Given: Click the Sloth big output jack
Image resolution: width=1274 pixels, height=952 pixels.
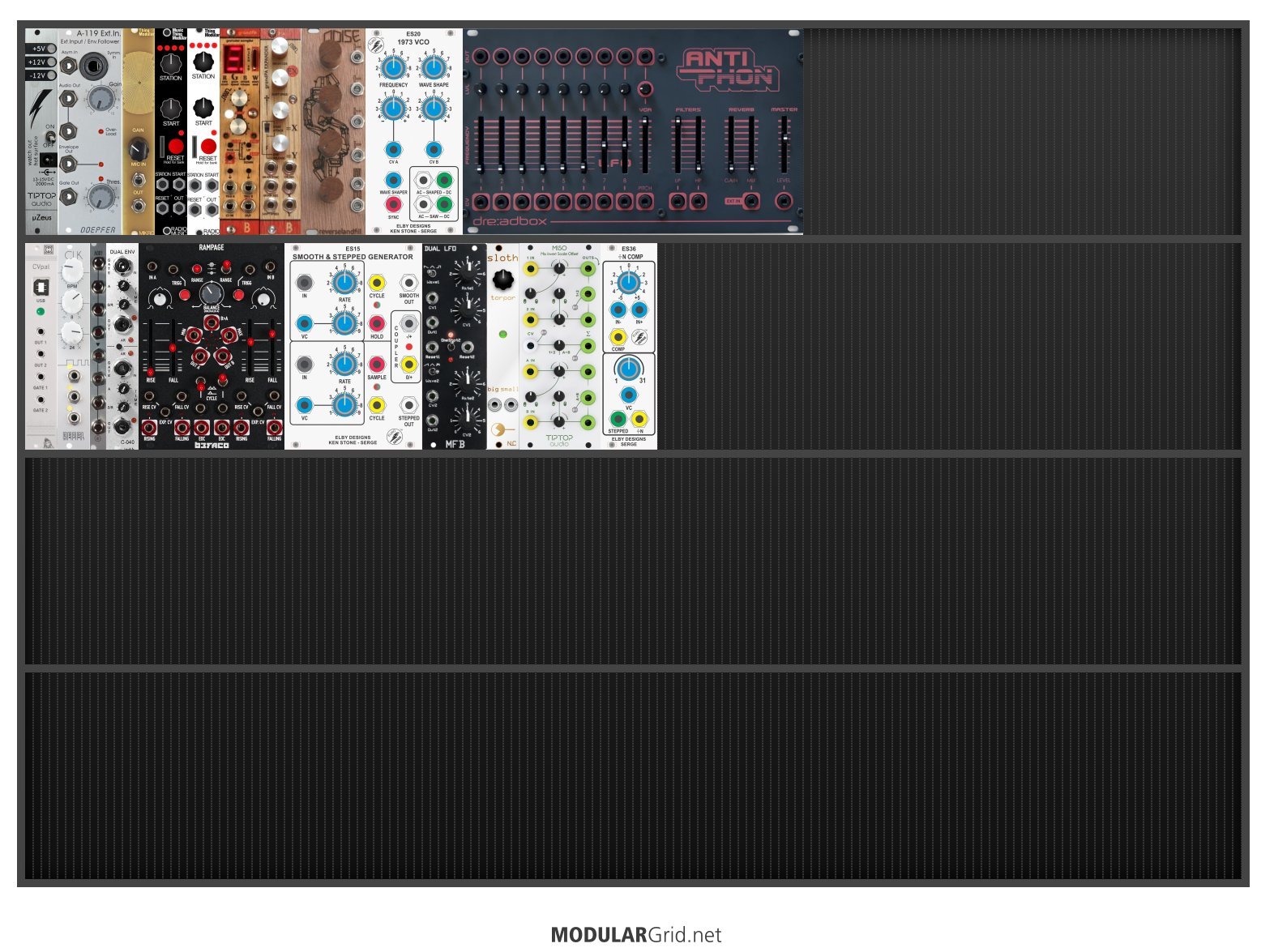Looking at the screenshot, I should click(494, 404).
